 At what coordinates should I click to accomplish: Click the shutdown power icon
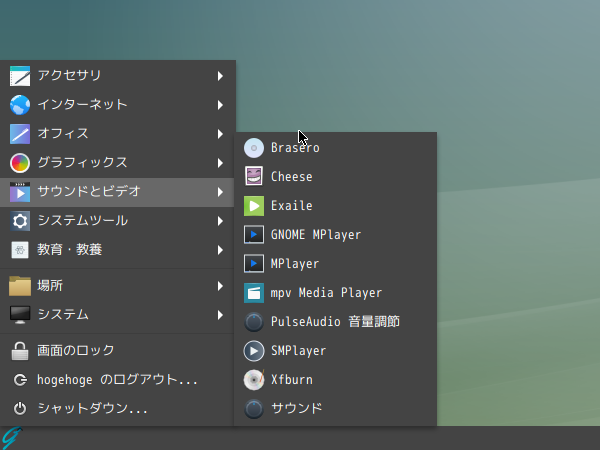coord(20,409)
